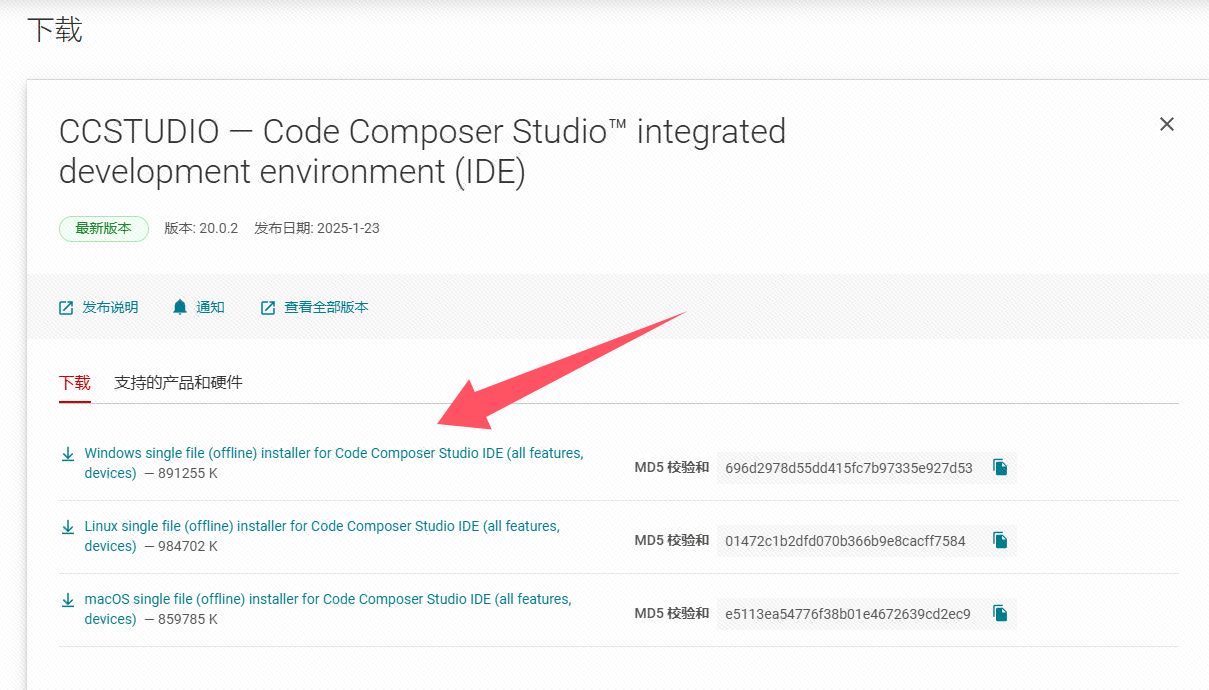Click the 891255 K file size text
Screen dimensions: 1209x690
188,473
